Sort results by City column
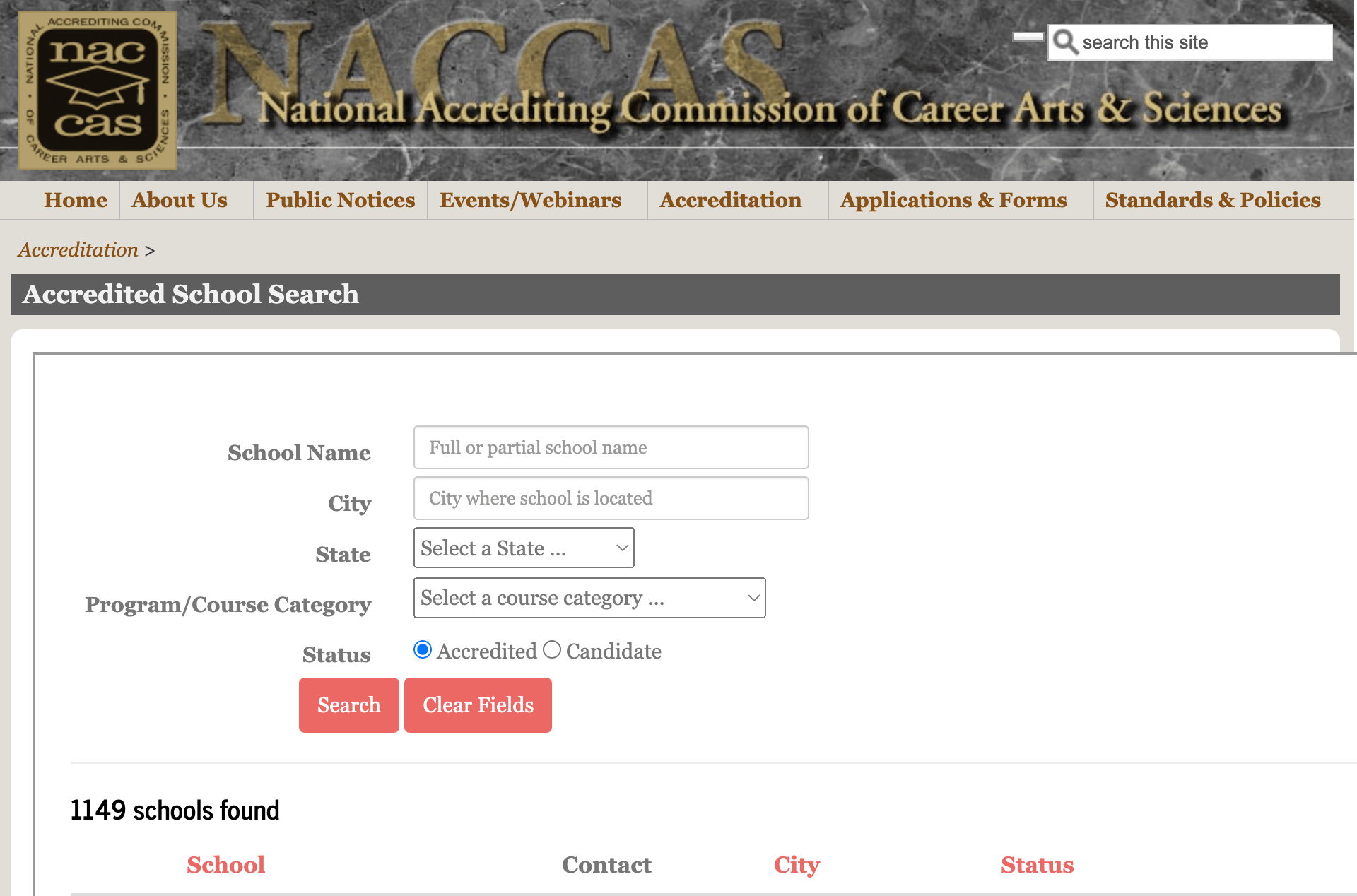The width and height of the screenshot is (1357, 896). pyautogui.click(x=797, y=865)
